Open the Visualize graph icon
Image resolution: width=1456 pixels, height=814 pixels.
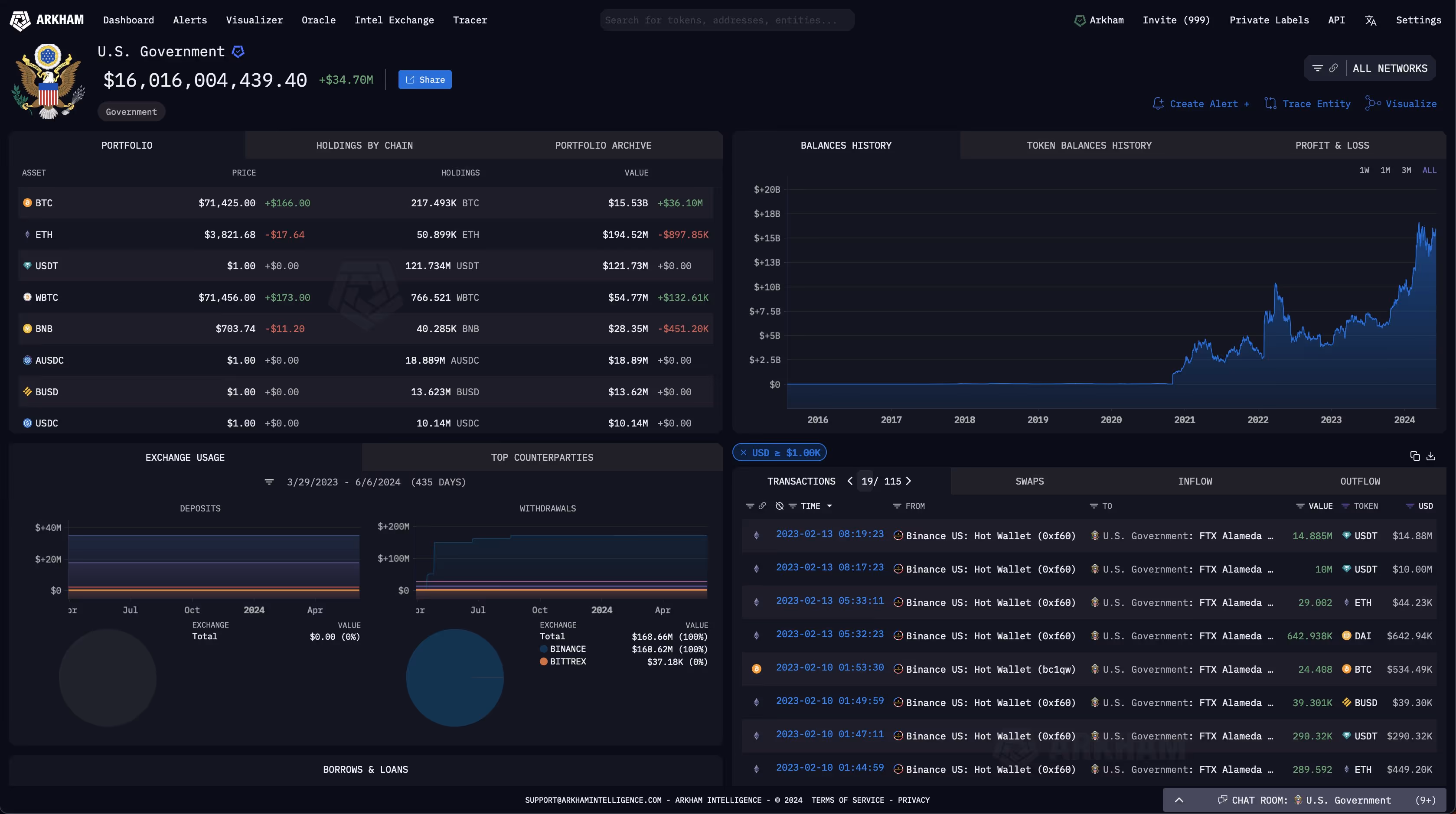(x=1373, y=103)
